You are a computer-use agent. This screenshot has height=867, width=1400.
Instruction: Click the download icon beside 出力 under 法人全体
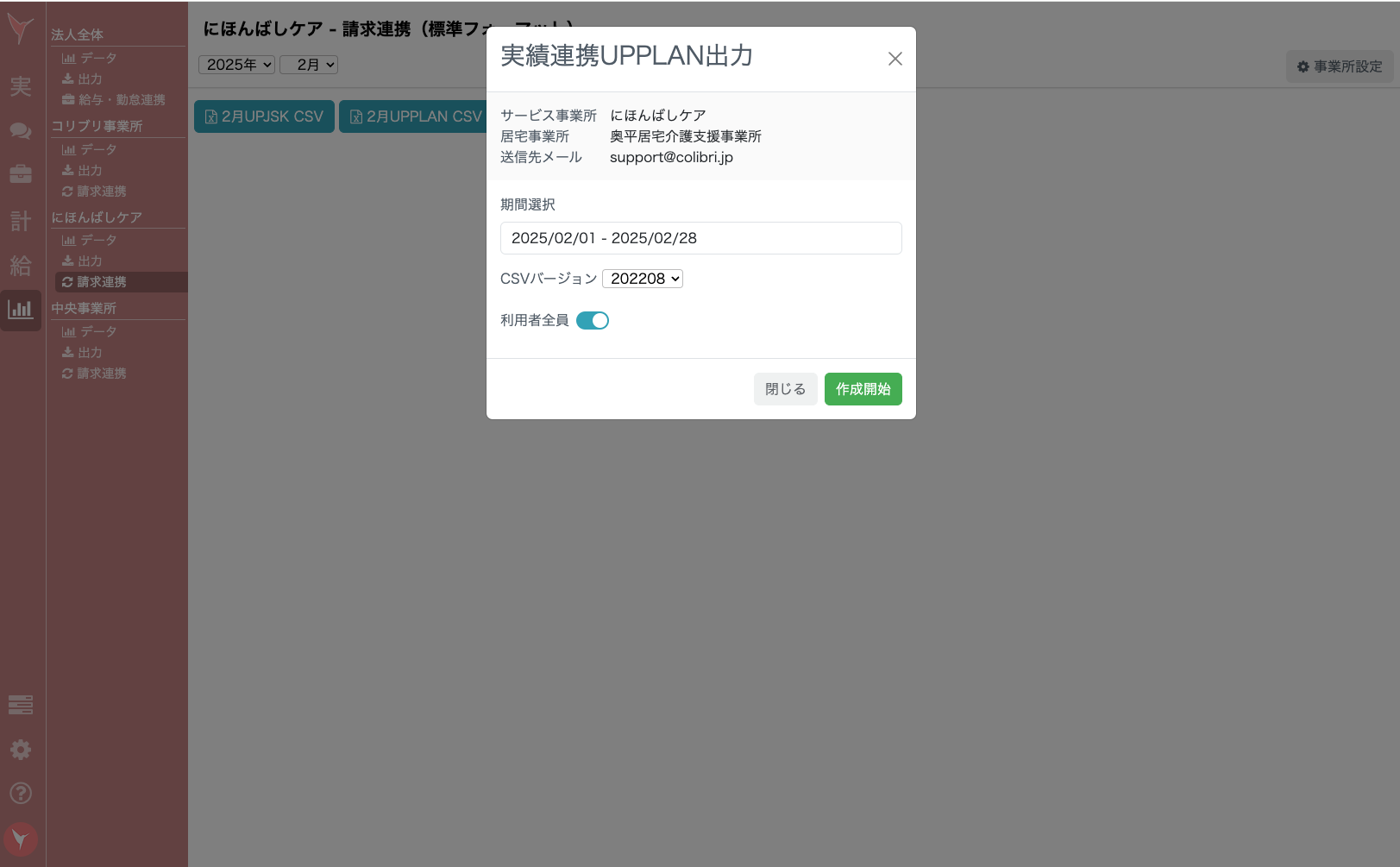(x=70, y=79)
